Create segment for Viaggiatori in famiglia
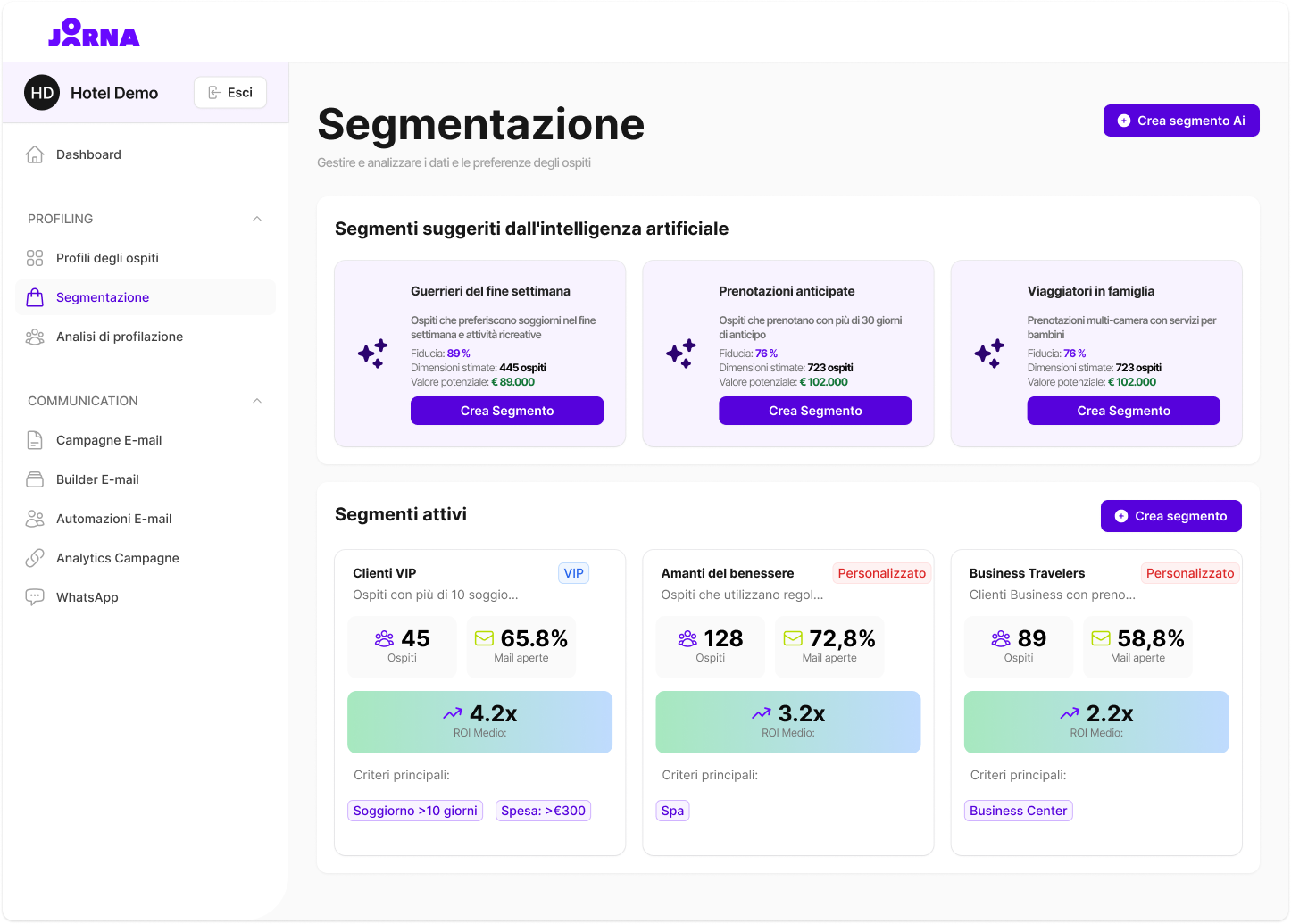 click(1123, 411)
